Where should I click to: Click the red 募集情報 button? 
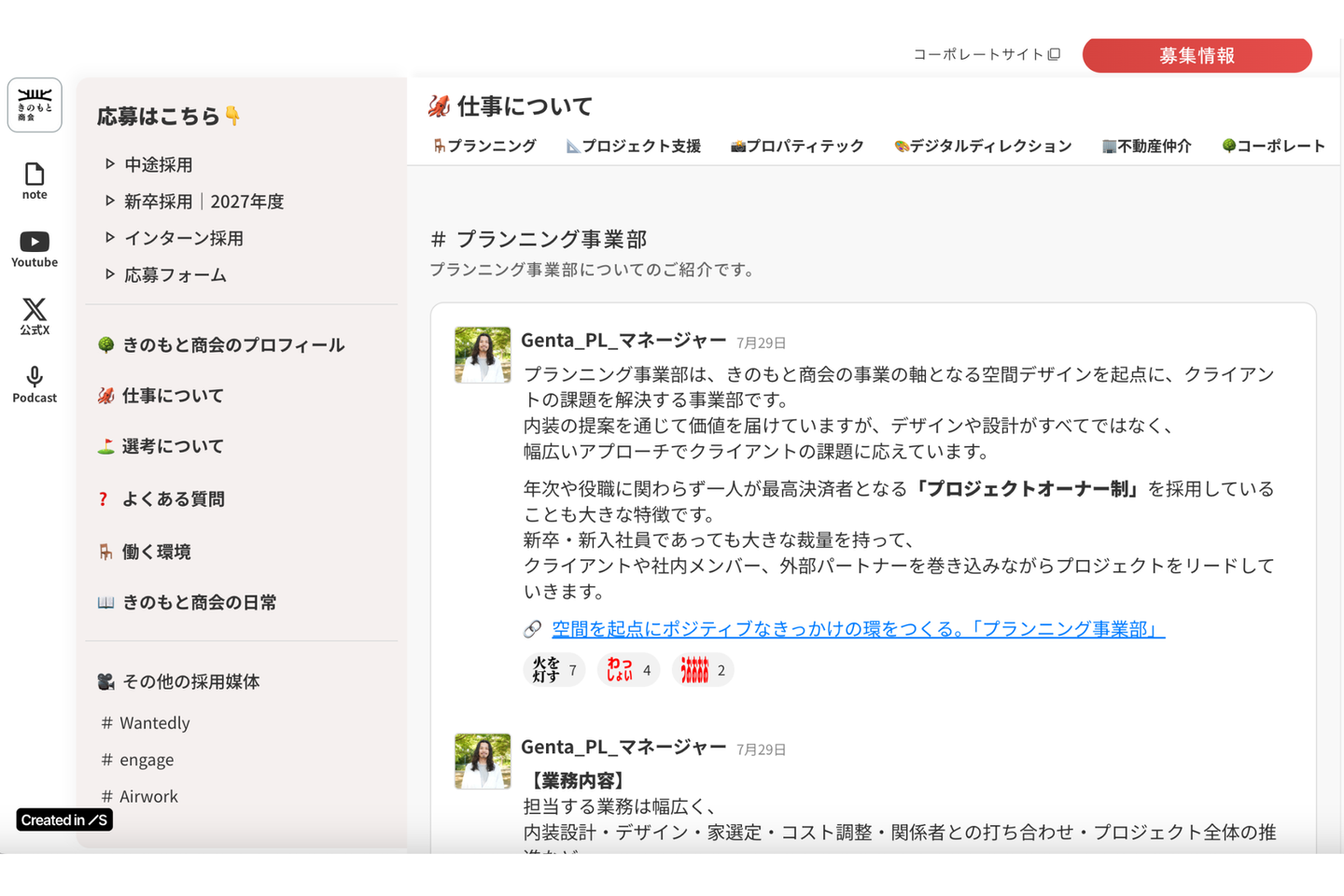coord(1197,55)
